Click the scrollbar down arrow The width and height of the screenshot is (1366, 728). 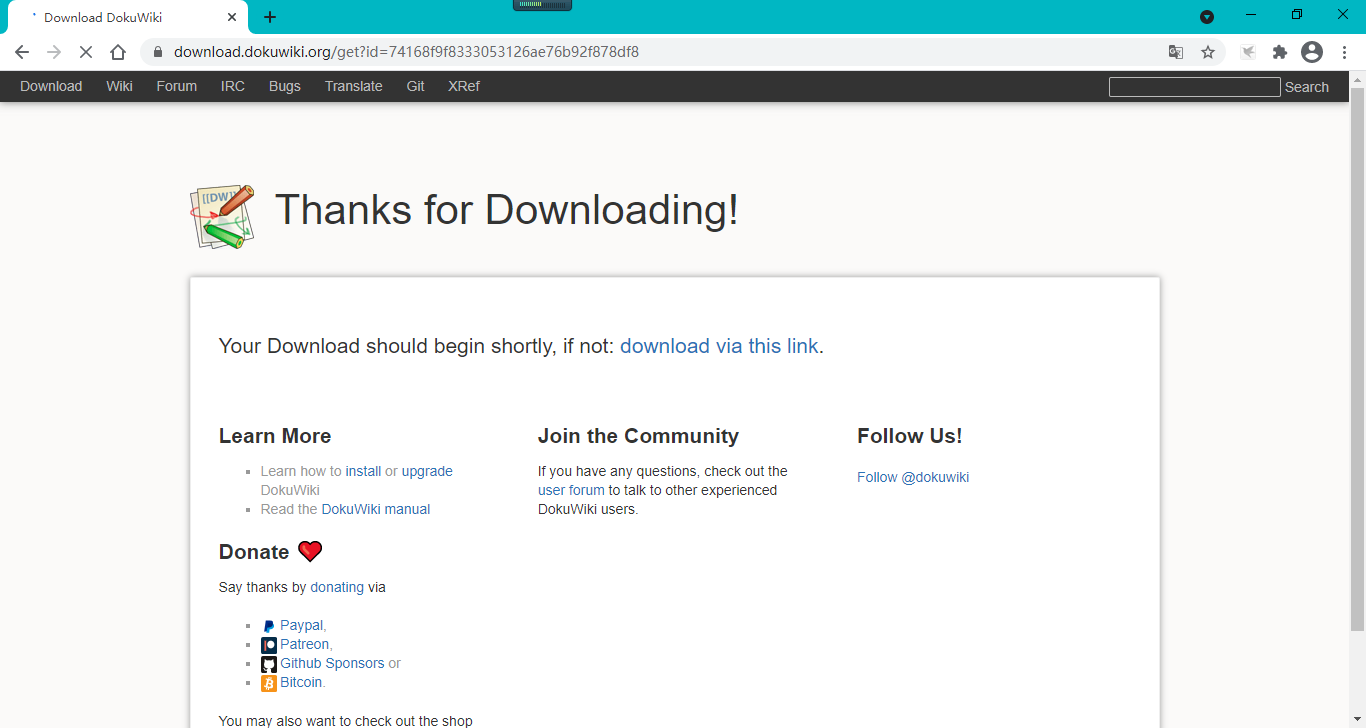(x=1357, y=720)
